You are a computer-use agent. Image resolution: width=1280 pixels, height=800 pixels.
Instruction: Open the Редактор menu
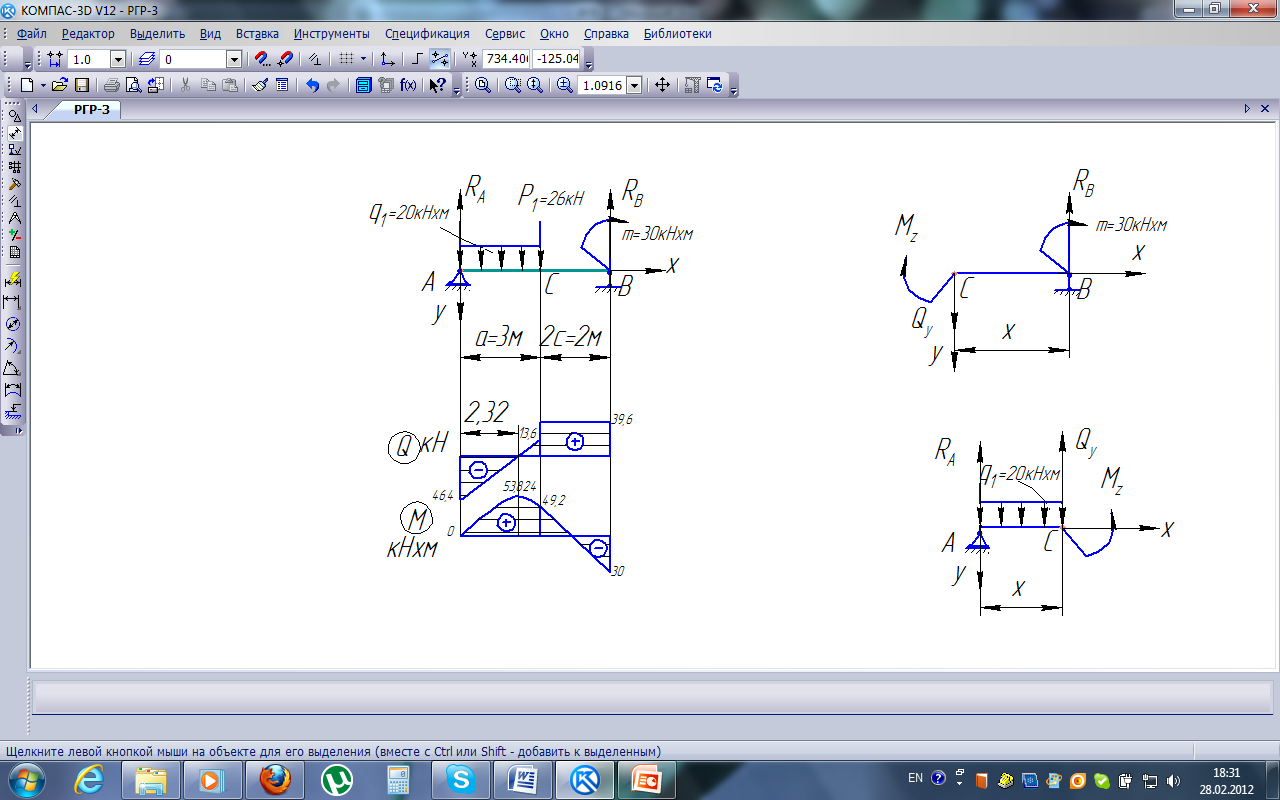[x=88, y=33]
